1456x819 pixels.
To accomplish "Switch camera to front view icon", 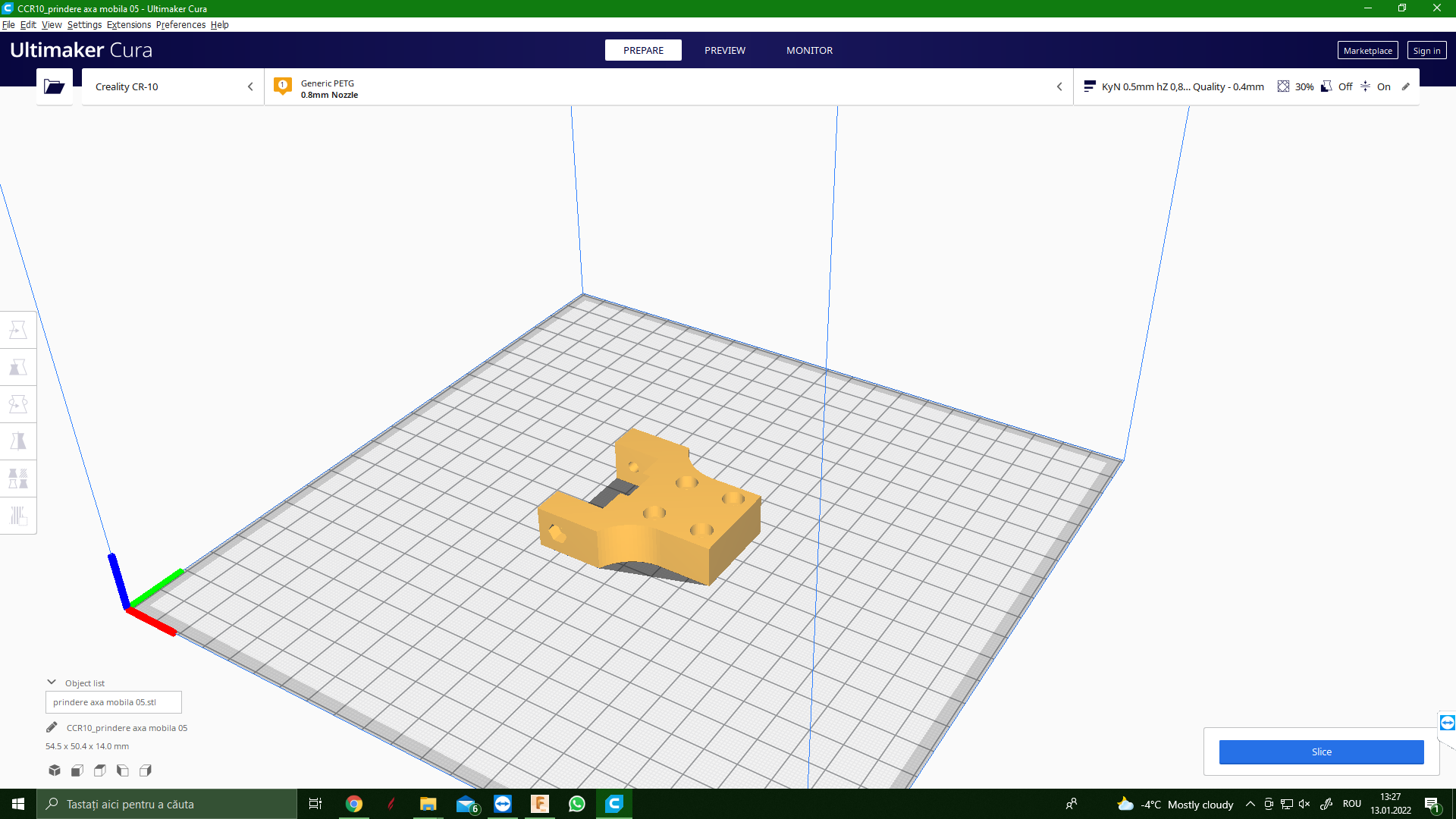I will point(77,770).
